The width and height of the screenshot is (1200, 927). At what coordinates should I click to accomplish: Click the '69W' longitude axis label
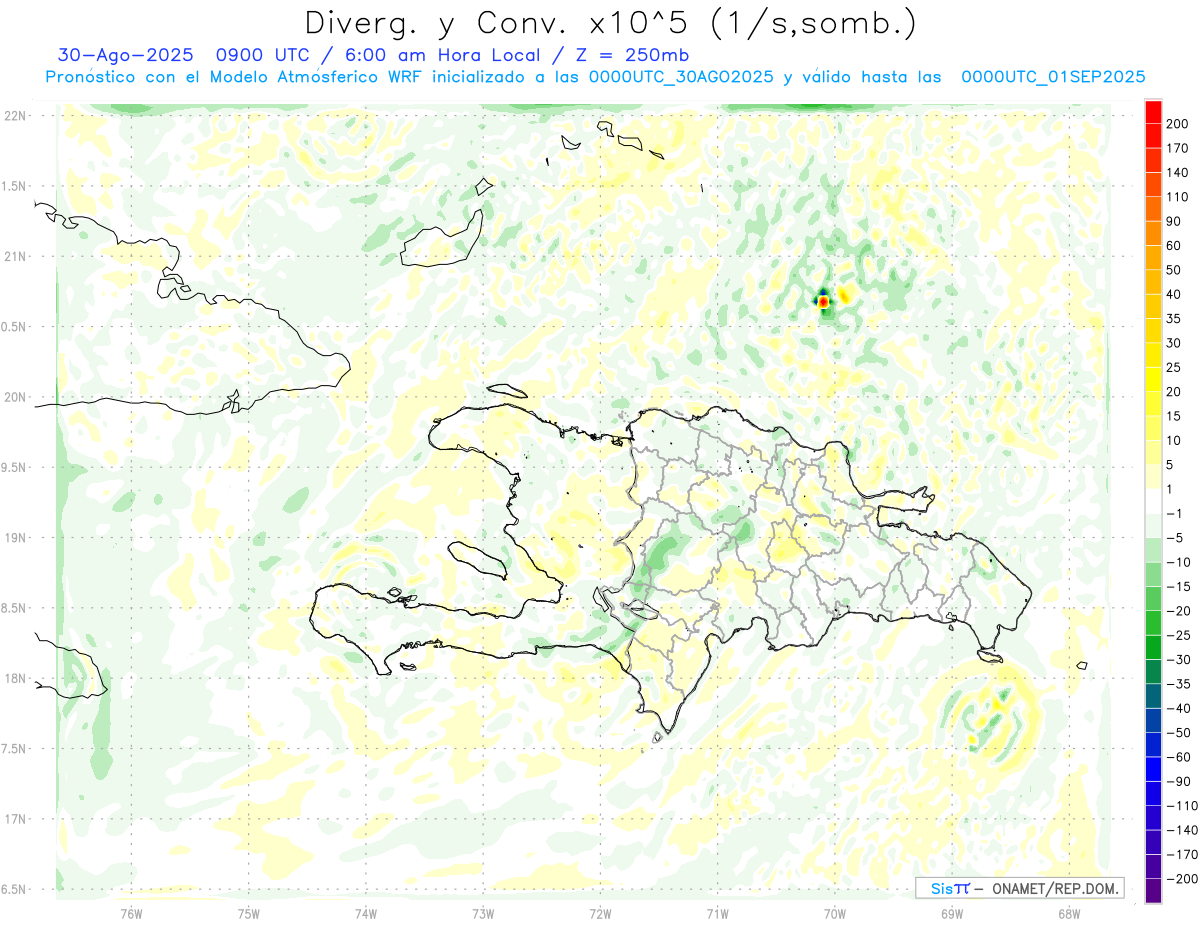[952, 914]
